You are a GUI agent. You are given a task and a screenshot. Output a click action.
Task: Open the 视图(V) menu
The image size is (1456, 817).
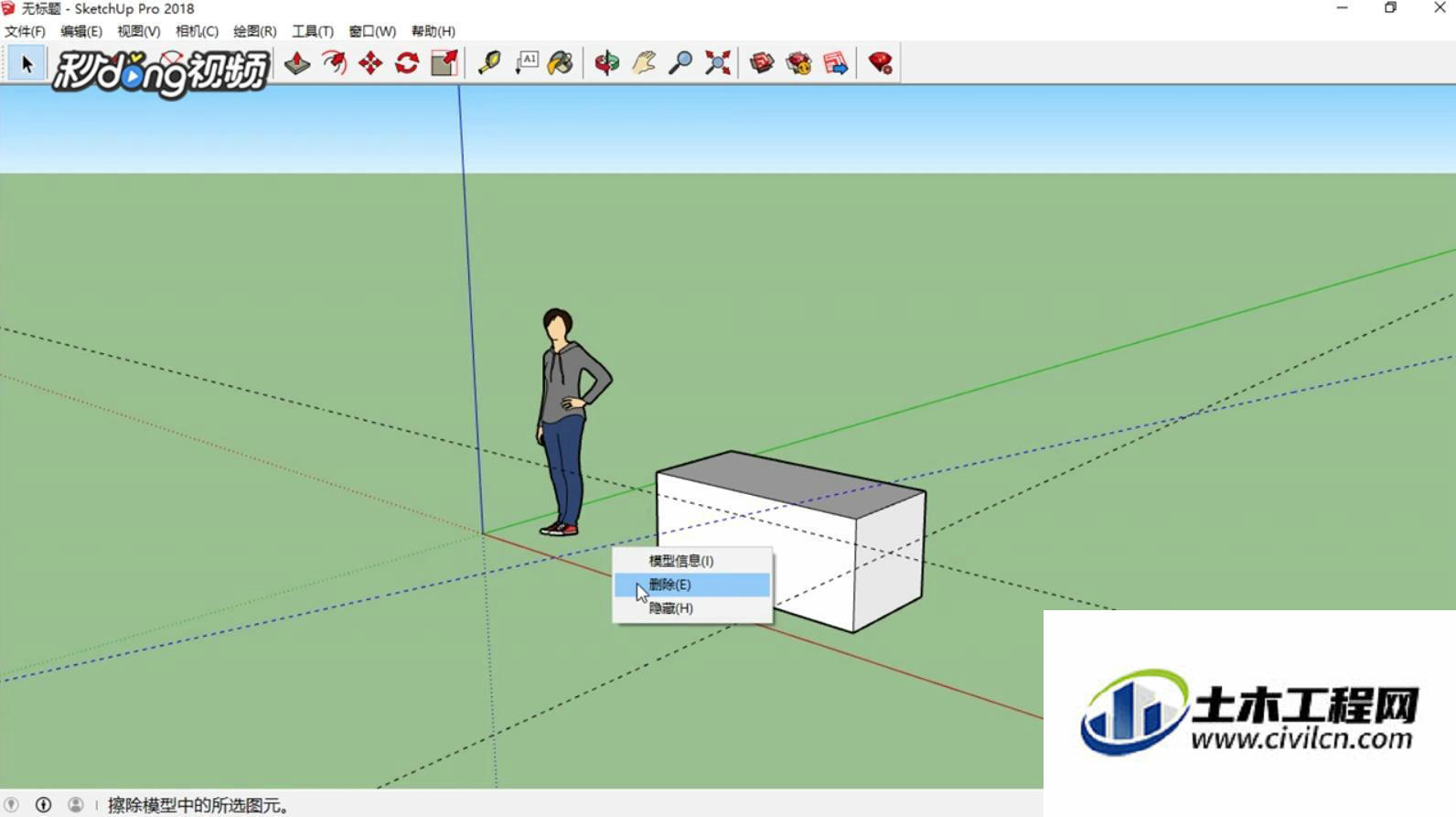(139, 31)
